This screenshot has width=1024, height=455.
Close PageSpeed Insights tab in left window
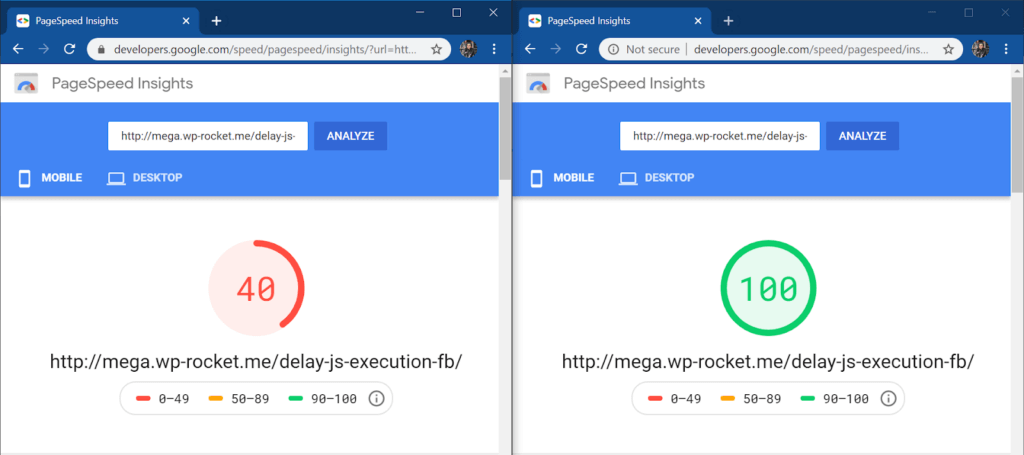186,21
